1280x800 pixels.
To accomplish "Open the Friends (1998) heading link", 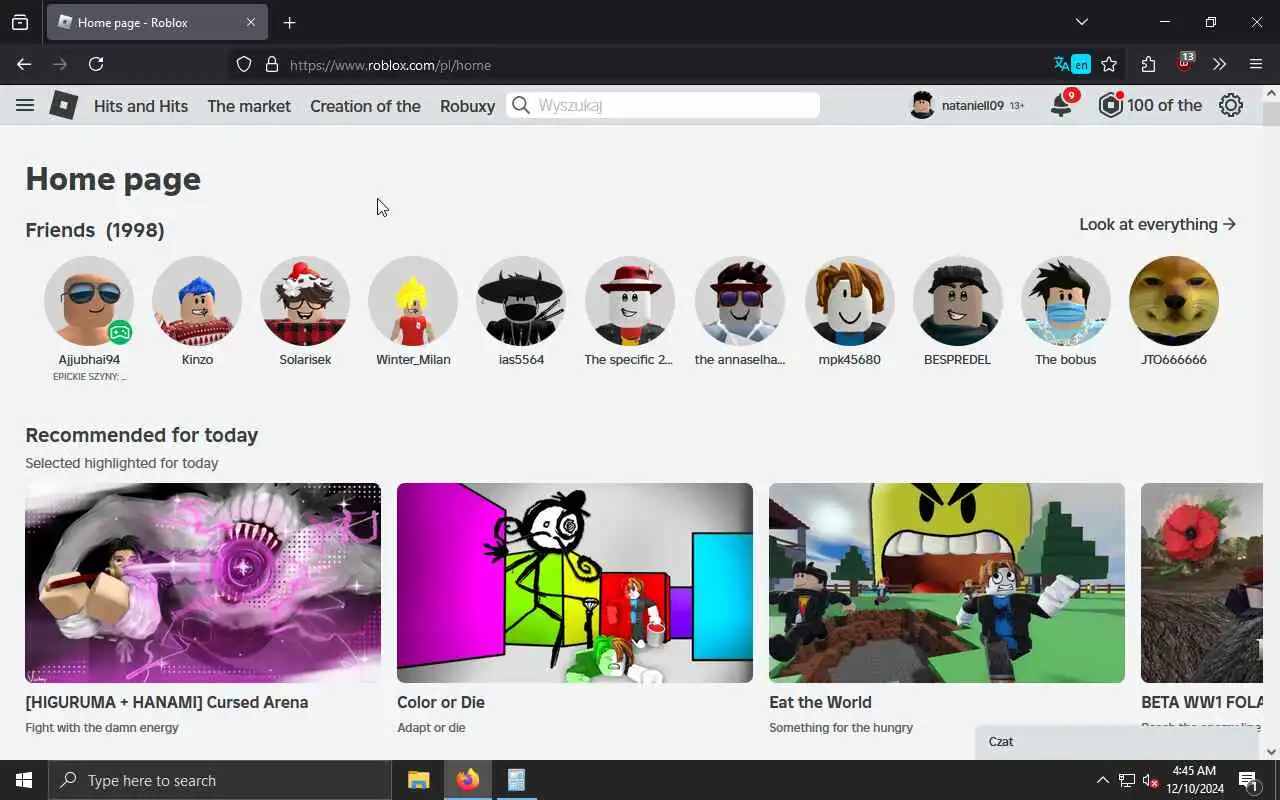I will coord(95,230).
